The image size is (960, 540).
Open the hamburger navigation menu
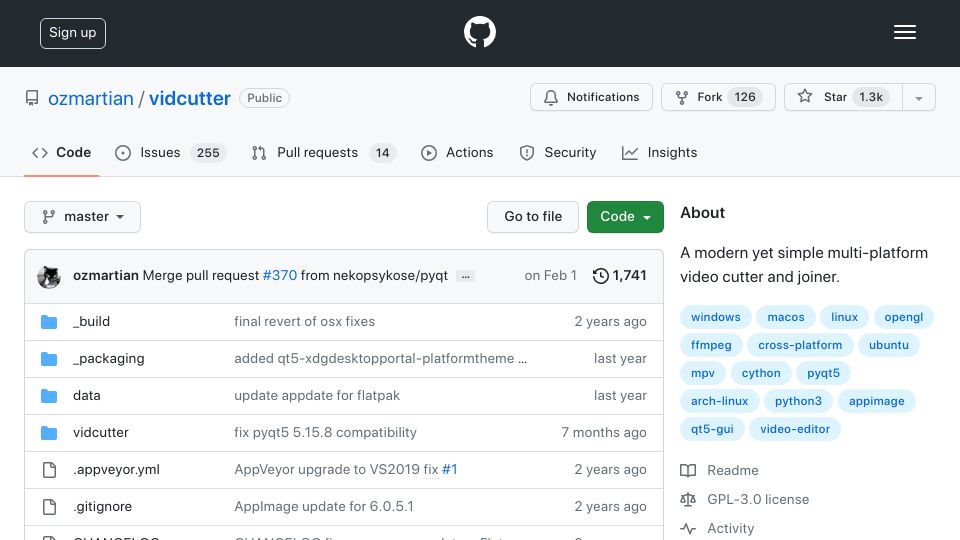point(904,32)
